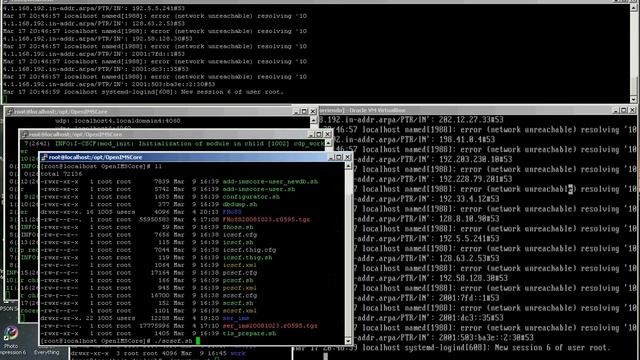Click file name icscf.sh
The width and height of the screenshot is (640, 360).
[238, 242]
